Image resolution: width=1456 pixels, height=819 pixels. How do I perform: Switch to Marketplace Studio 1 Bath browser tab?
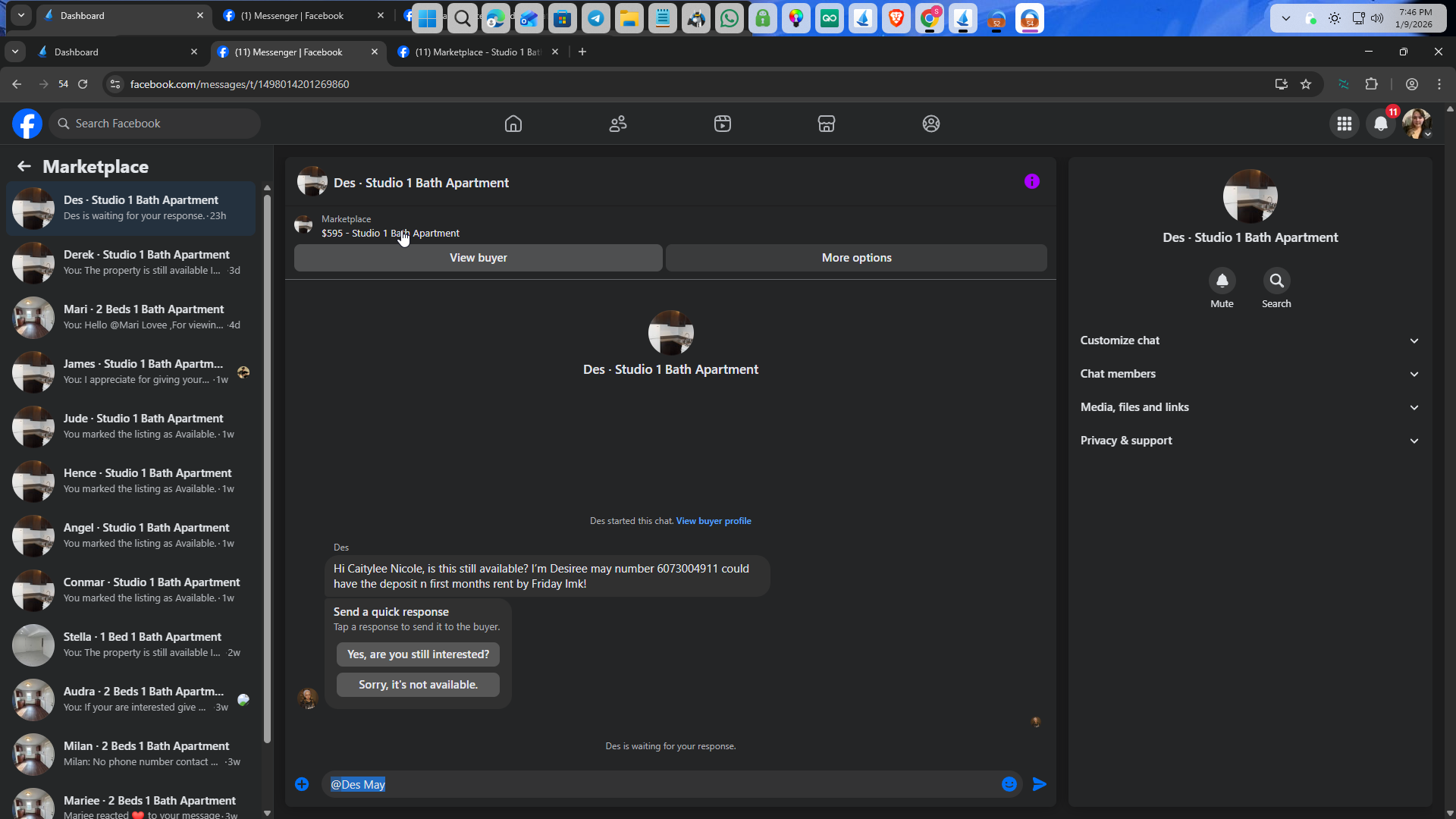[477, 52]
